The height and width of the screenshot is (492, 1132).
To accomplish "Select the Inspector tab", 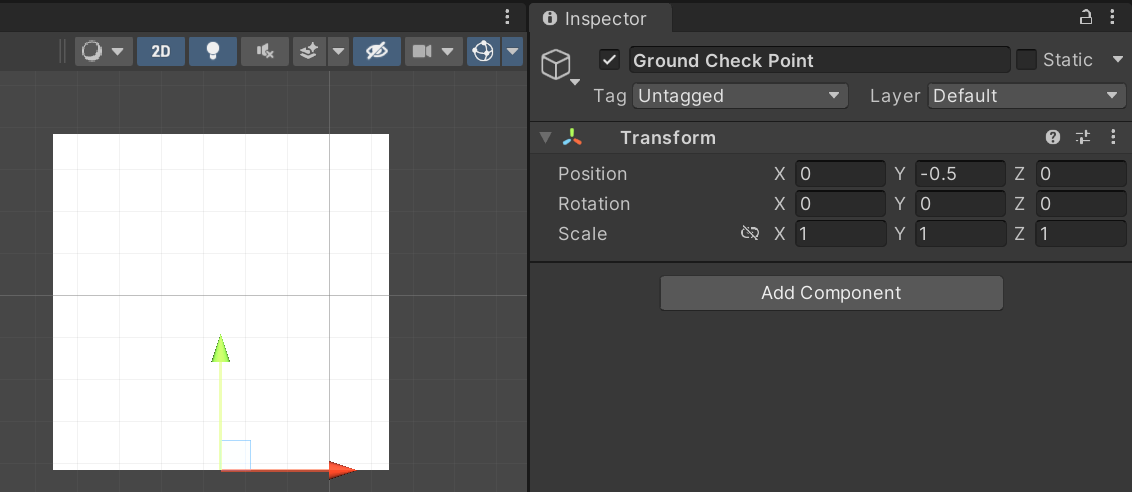I will (x=600, y=19).
